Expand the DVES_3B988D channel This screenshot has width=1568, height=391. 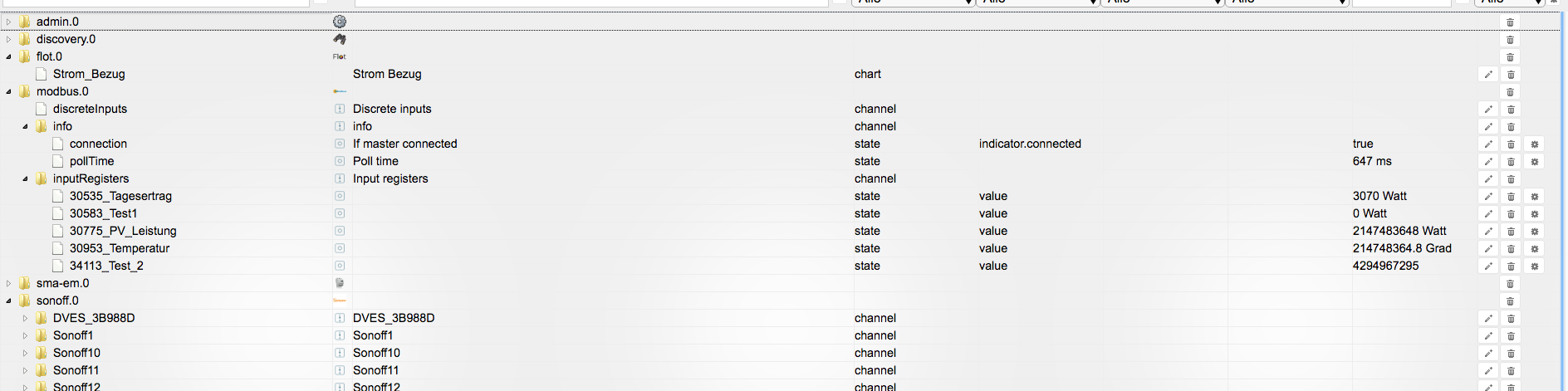pos(25,318)
